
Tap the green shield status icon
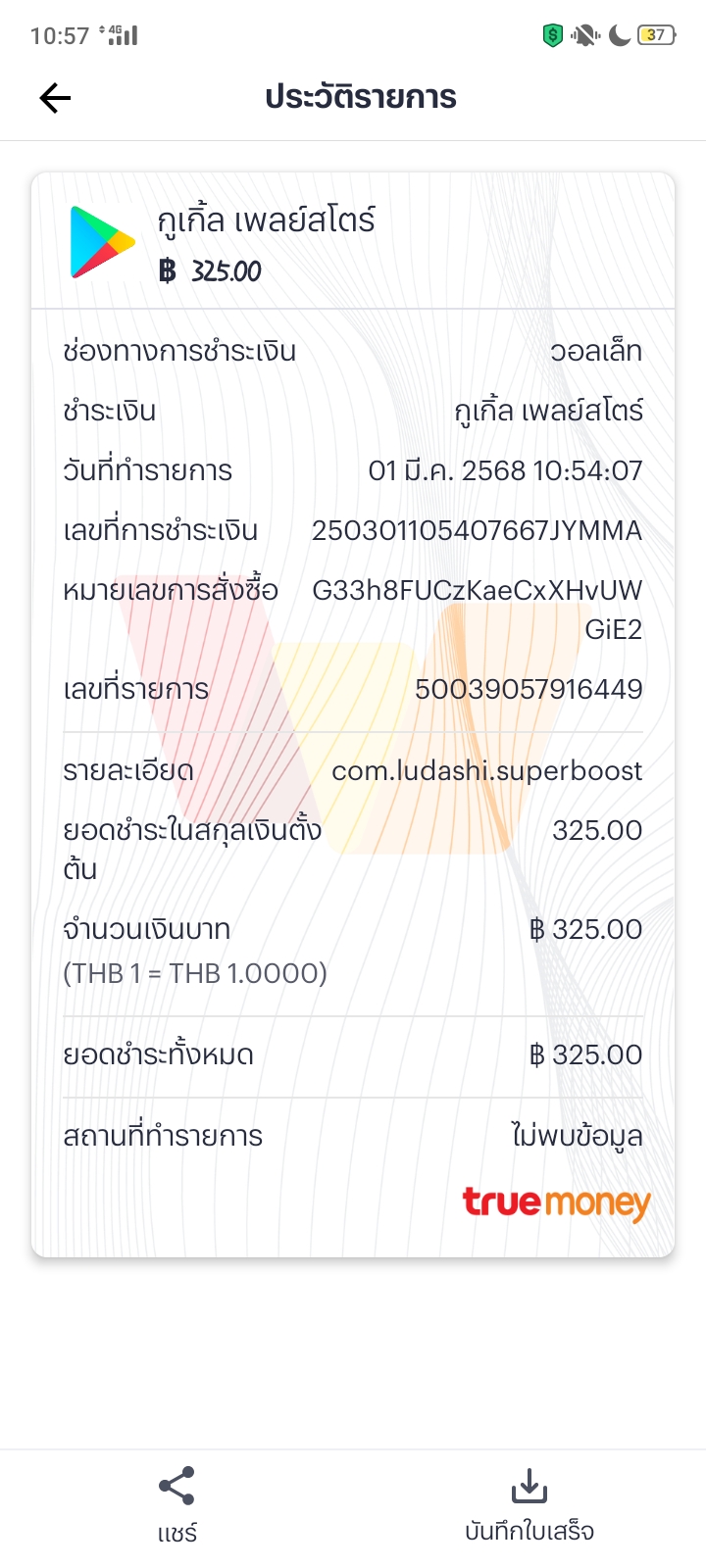pos(553,36)
